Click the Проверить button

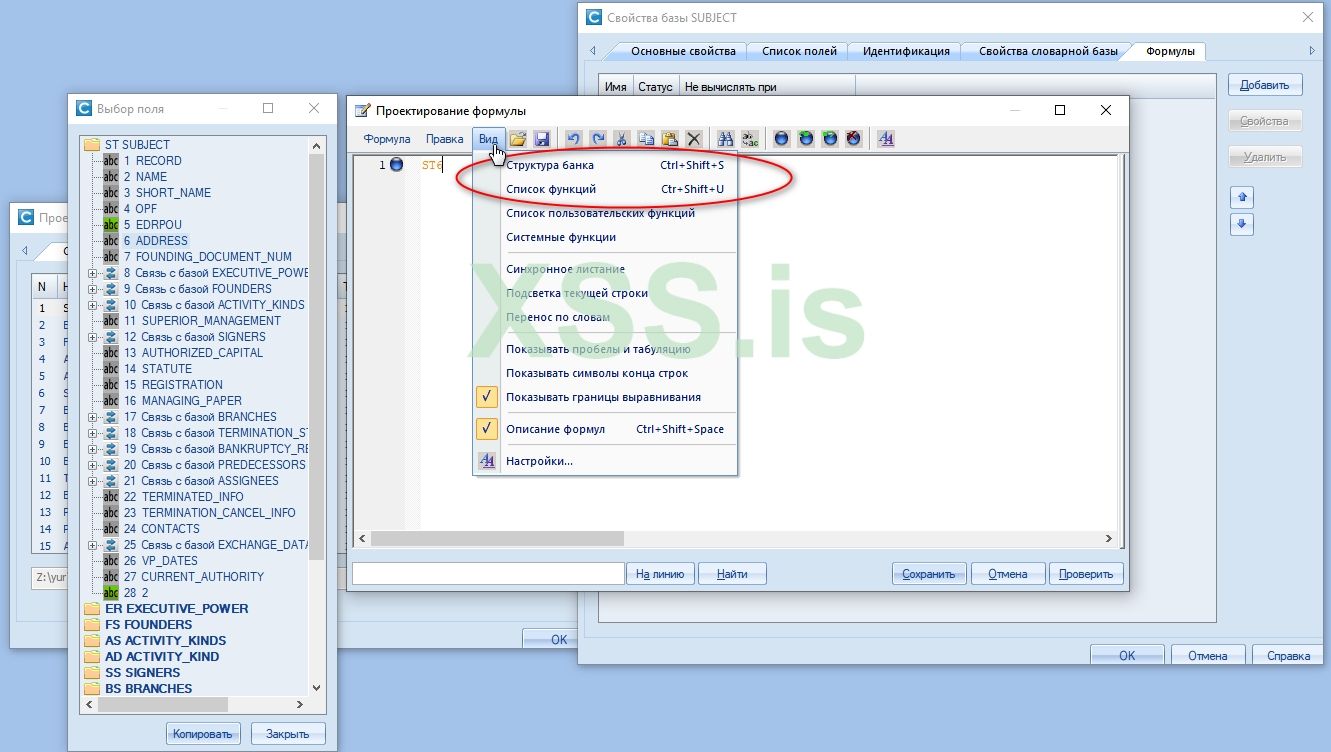[1086, 574]
